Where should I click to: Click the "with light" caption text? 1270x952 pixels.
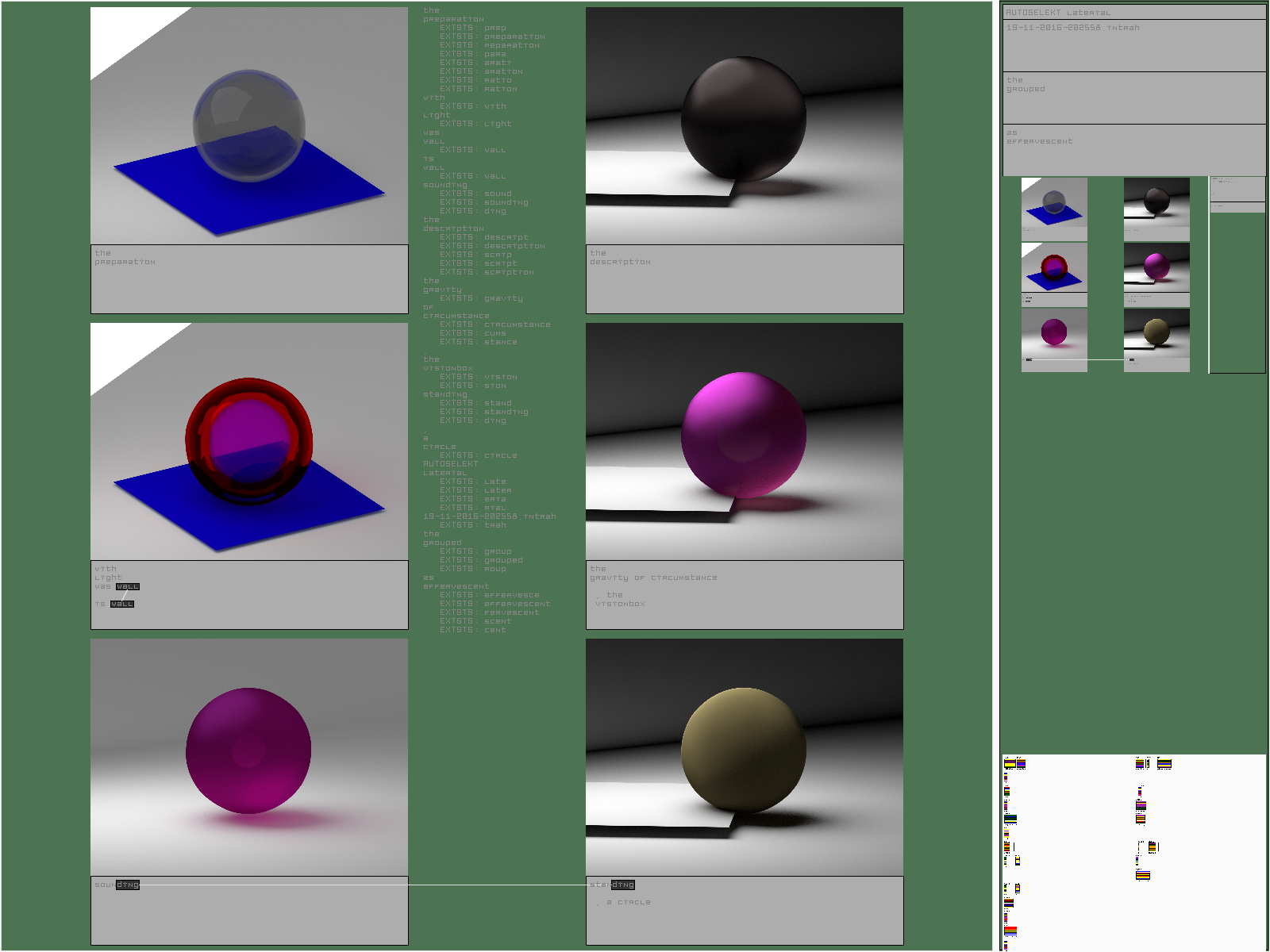click(108, 573)
